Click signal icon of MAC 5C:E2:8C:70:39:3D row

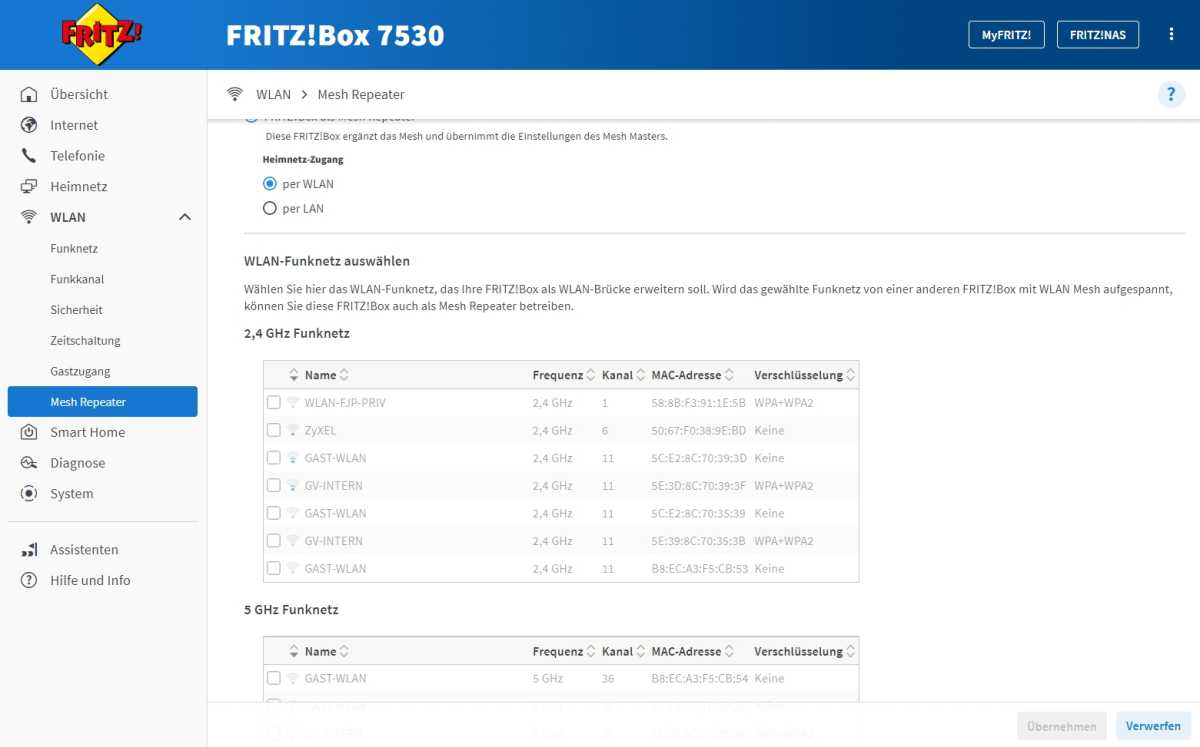click(x=293, y=458)
